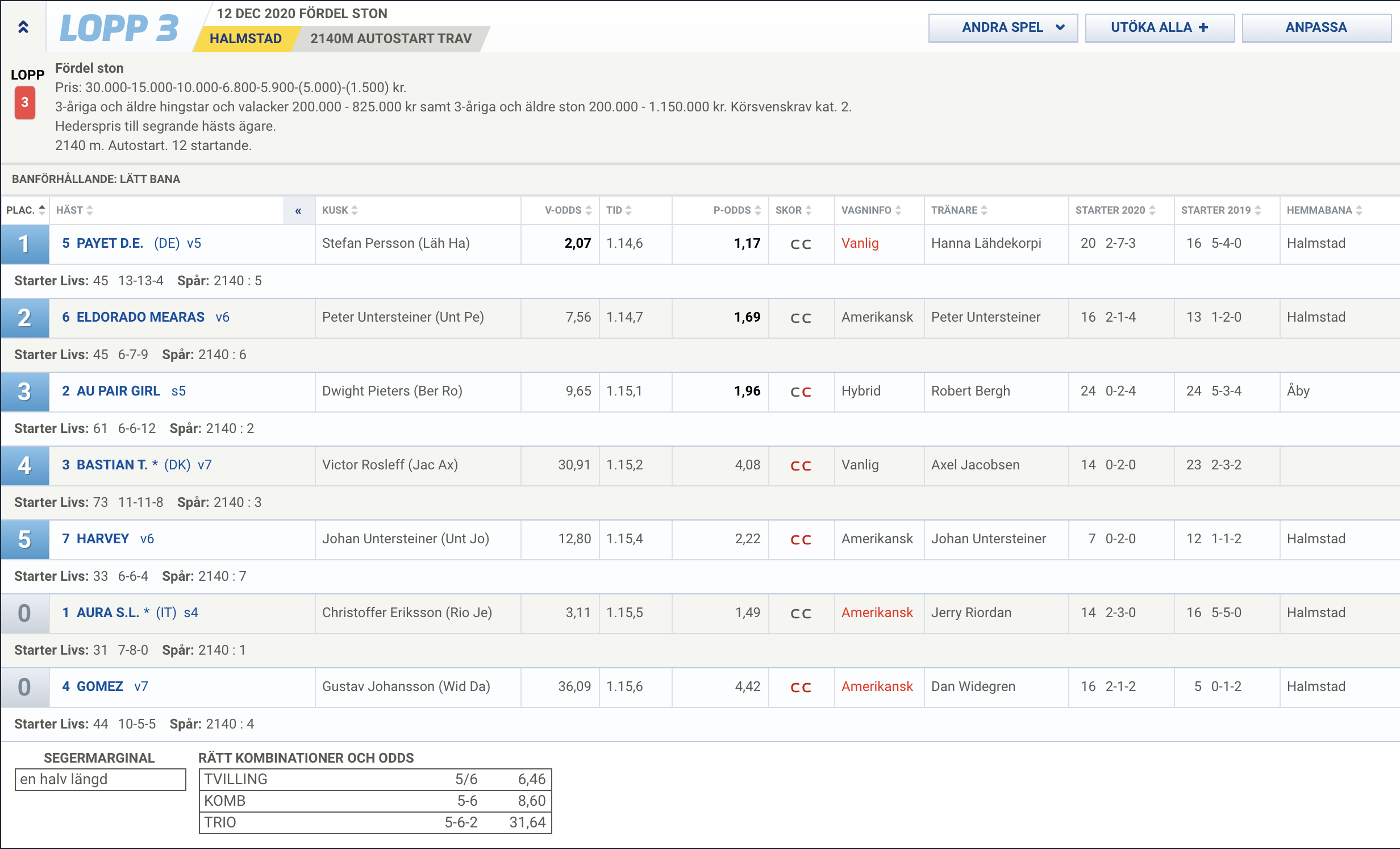Click placing number 1 badge
The height and width of the screenshot is (849, 1400).
tap(24, 244)
